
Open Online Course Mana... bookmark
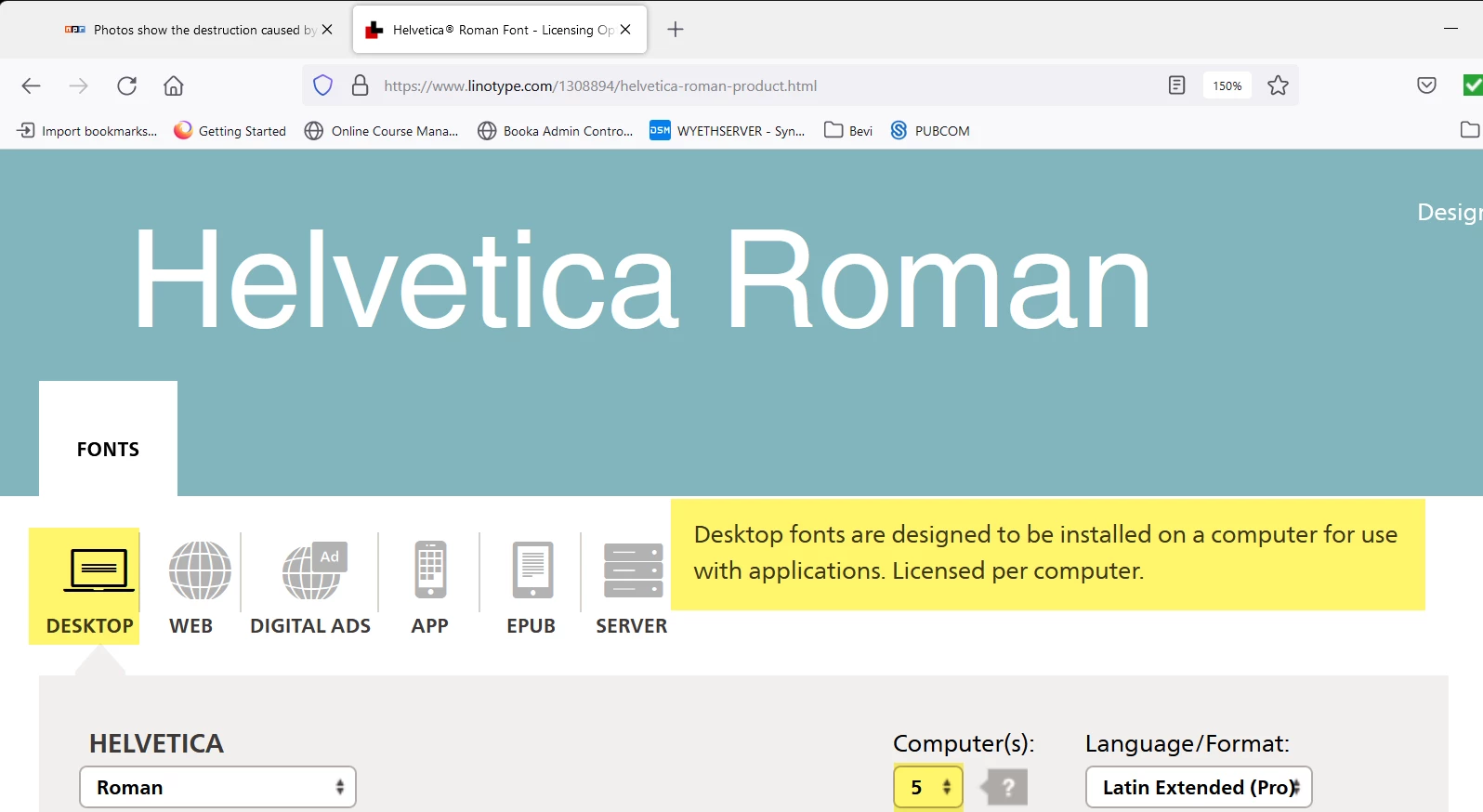pos(382,131)
